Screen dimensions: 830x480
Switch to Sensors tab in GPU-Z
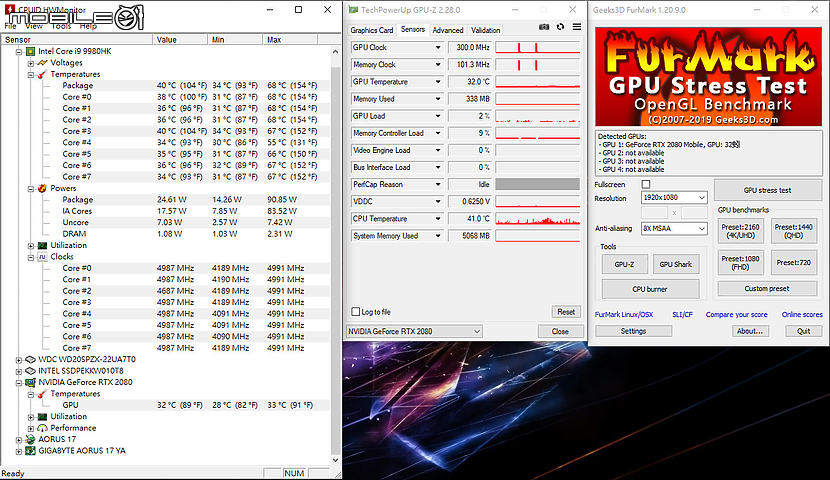(413, 30)
